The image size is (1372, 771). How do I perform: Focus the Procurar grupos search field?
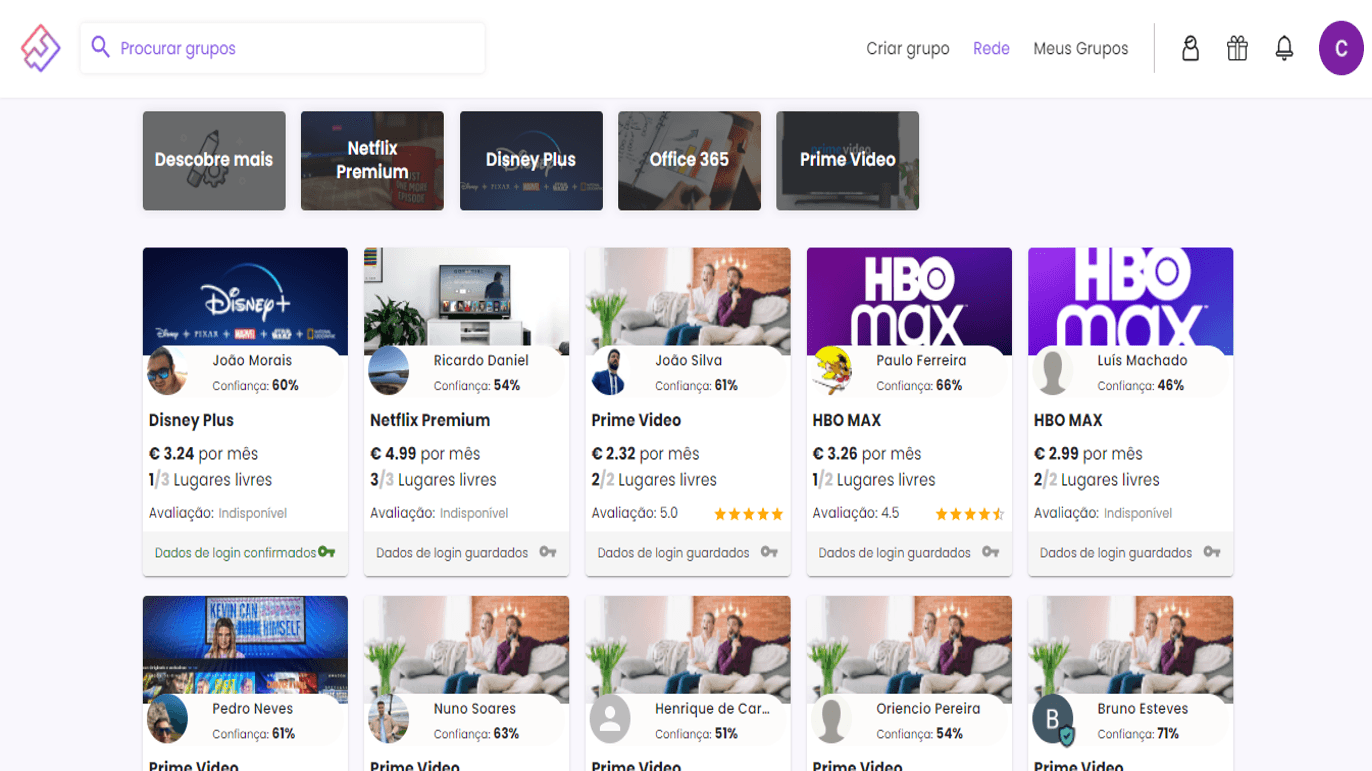click(282, 48)
